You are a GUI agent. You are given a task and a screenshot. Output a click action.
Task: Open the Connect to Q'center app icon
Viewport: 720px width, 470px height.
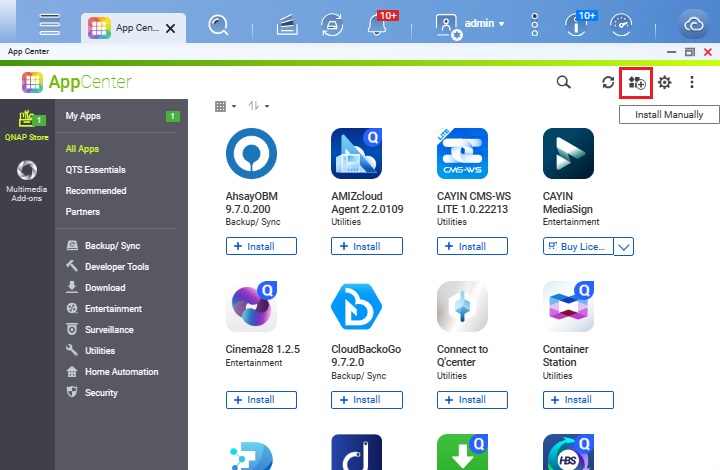coord(462,307)
